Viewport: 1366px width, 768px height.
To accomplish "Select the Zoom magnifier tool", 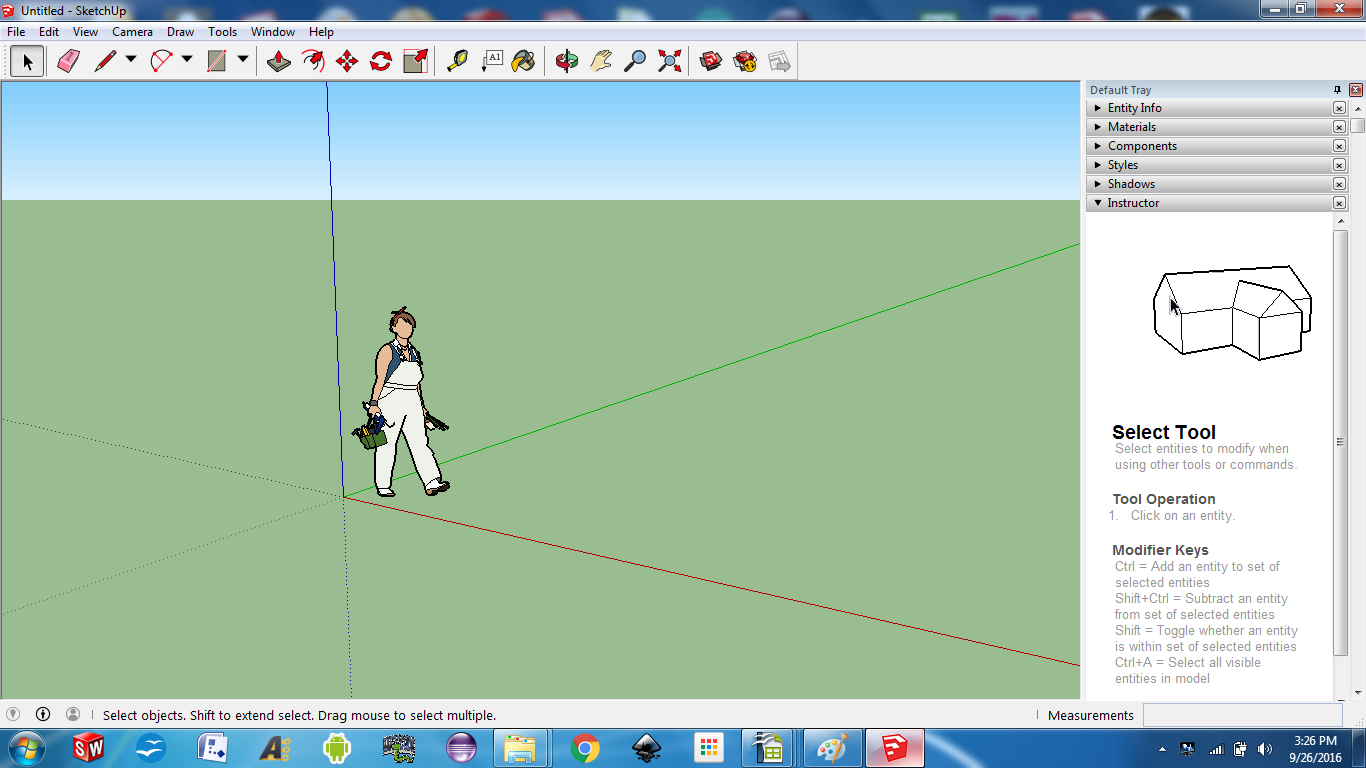I will [635, 62].
